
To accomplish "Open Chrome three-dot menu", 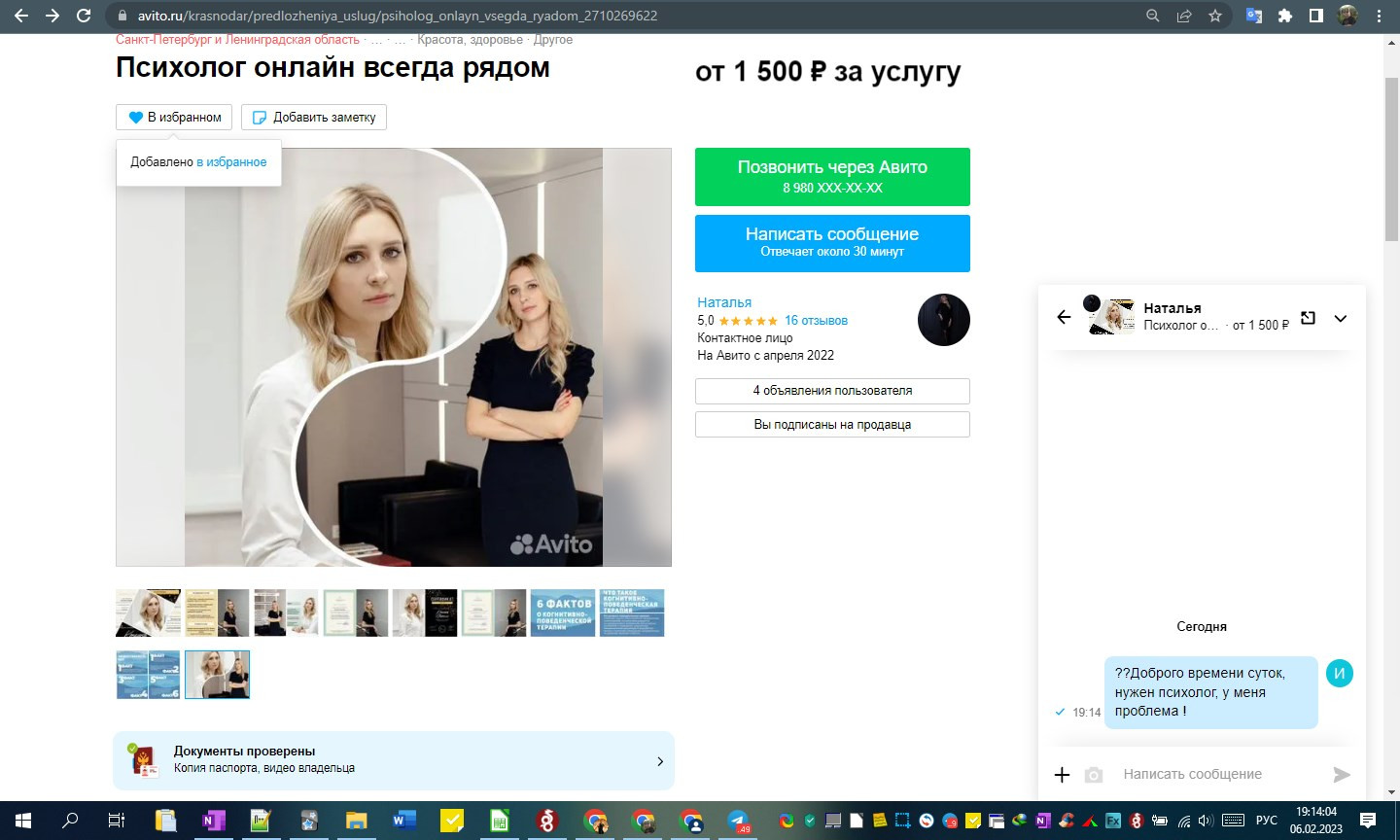I will click(1379, 16).
